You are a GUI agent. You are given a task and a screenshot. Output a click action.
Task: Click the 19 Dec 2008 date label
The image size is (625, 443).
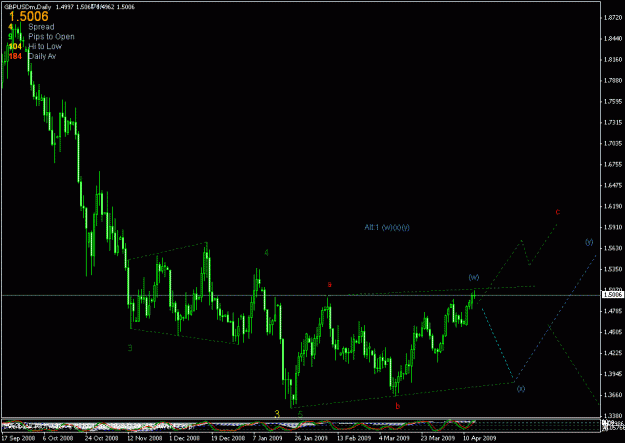point(228,438)
